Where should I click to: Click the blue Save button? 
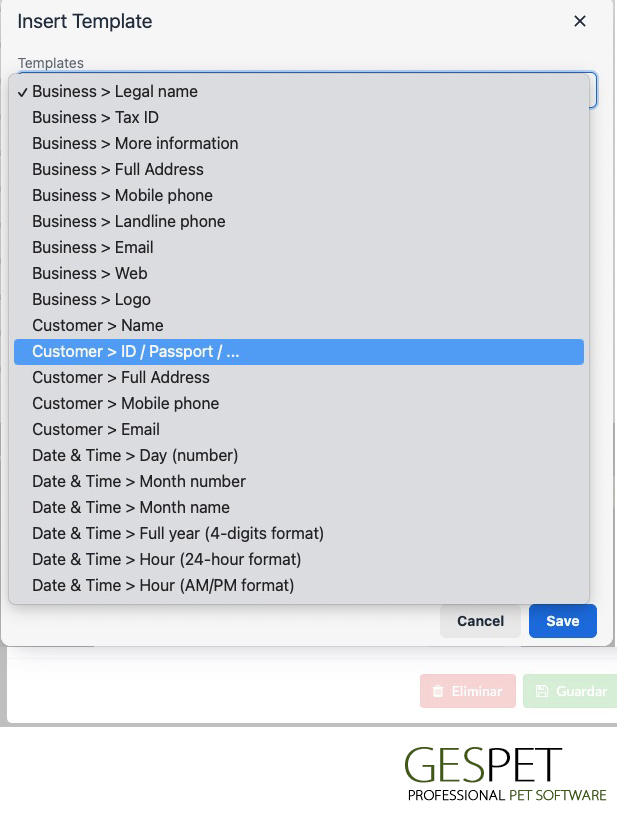[563, 621]
